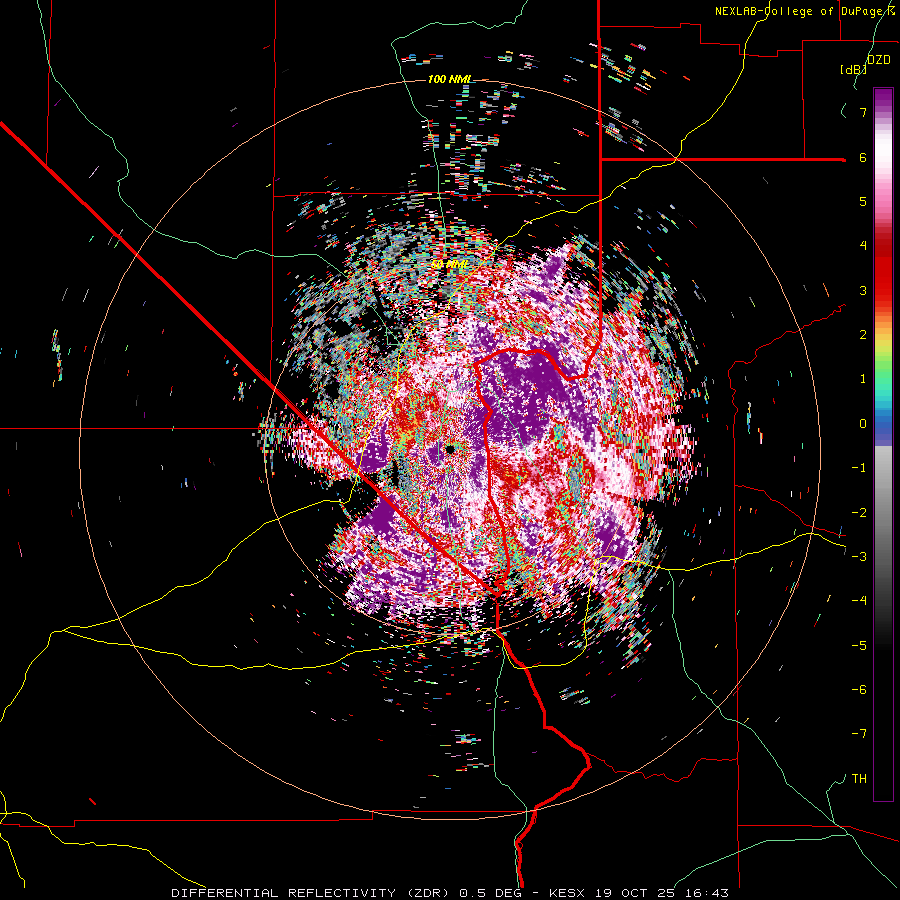The width and height of the screenshot is (900, 900).
Task: Click the scale value -4
Action: [859, 601]
